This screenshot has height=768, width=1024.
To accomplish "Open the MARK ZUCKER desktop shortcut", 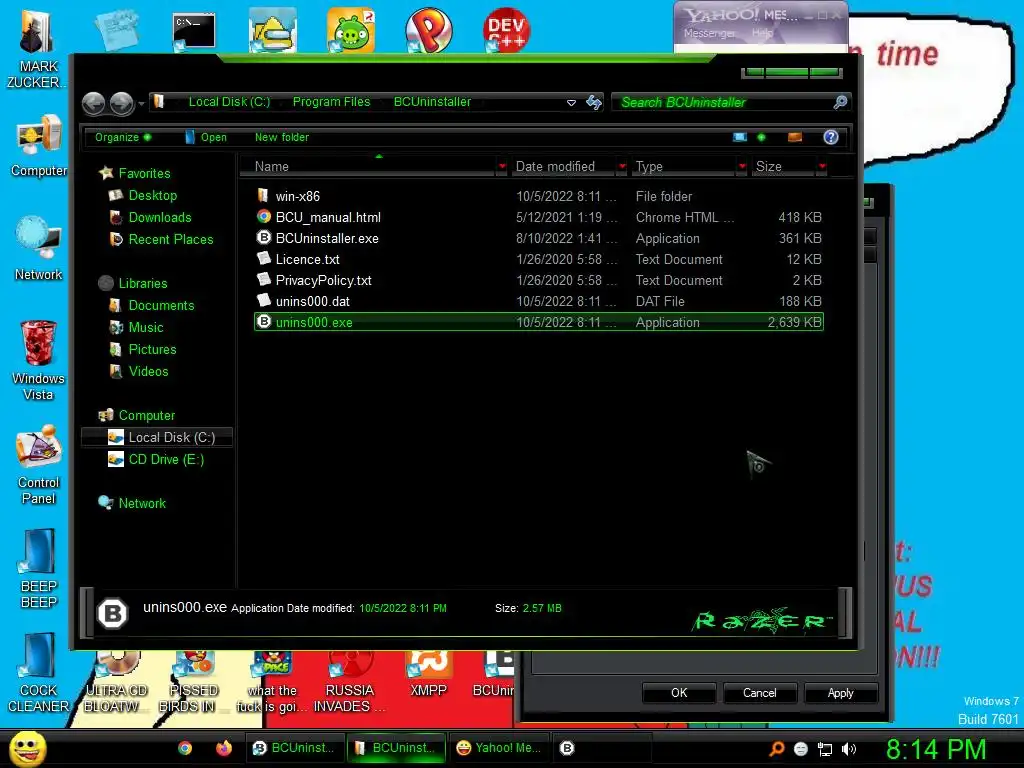I will click(x=37, y=49).
